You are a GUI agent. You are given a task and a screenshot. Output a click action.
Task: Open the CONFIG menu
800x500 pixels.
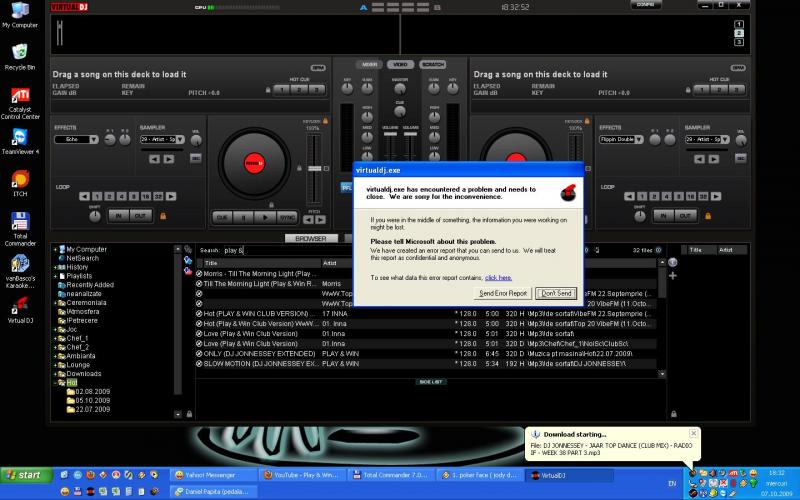pyautogui.click(x=646, y=5)
